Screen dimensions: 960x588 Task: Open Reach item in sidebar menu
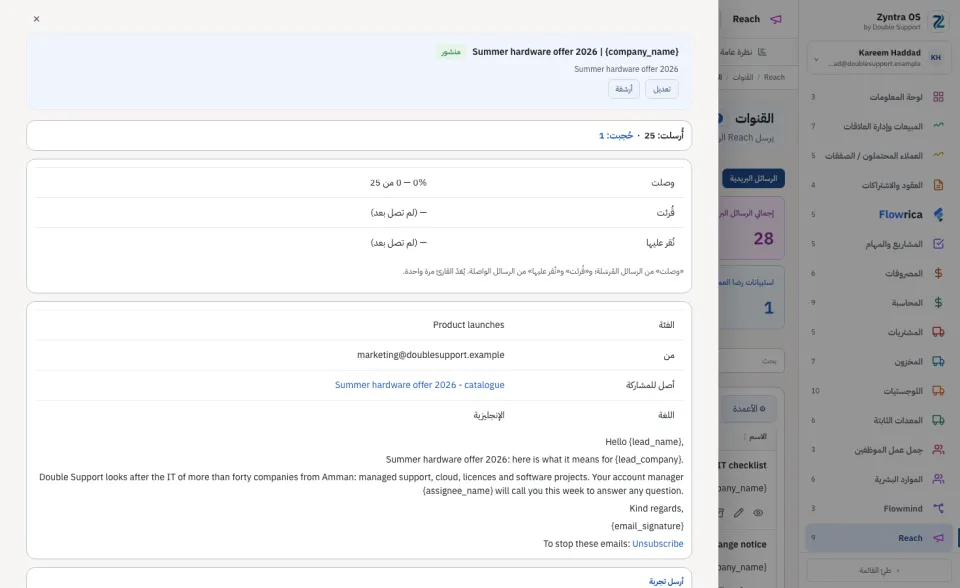point(879,538)
